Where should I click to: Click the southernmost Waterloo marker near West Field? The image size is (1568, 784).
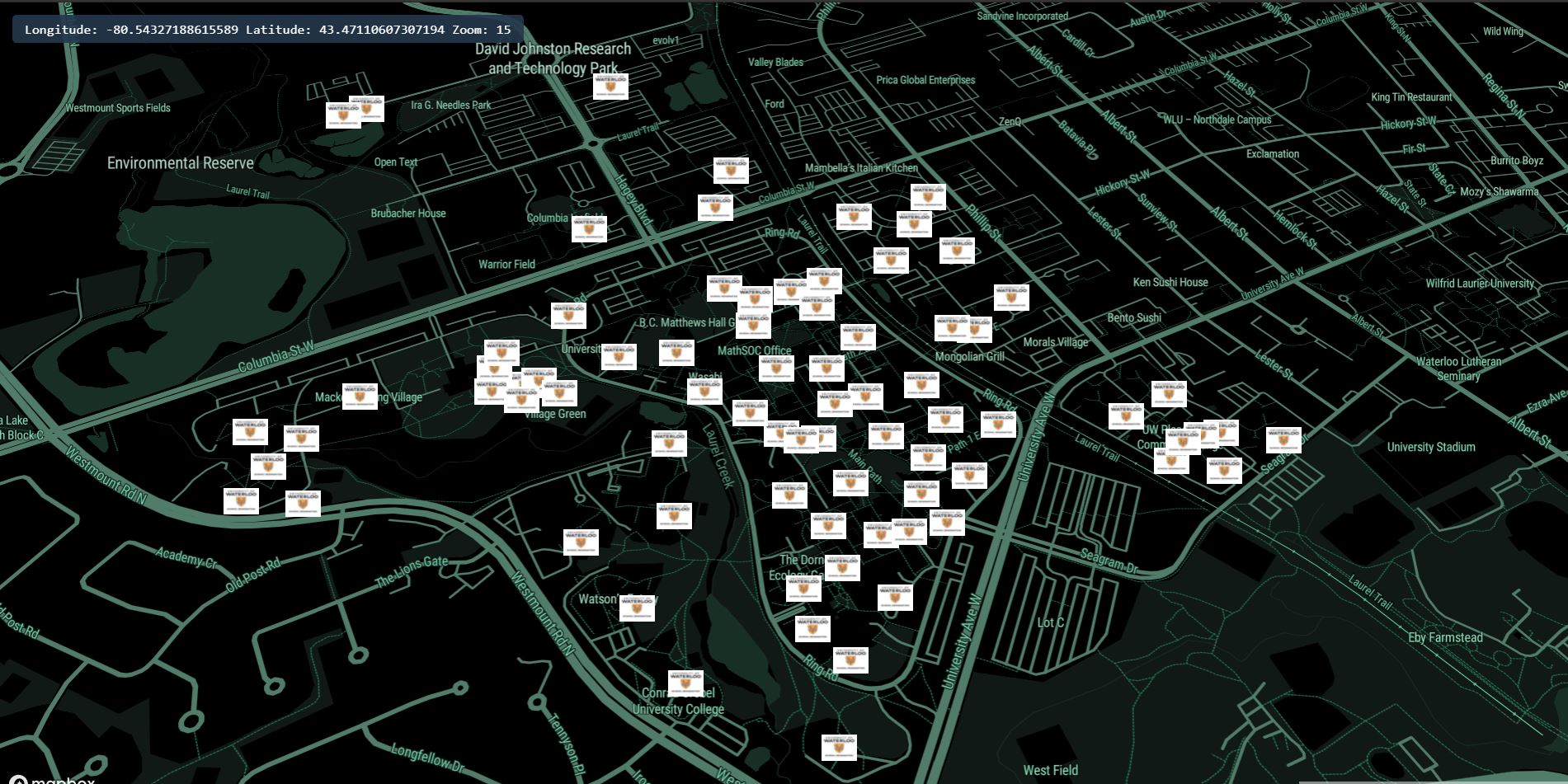click(x=839, y=747)
